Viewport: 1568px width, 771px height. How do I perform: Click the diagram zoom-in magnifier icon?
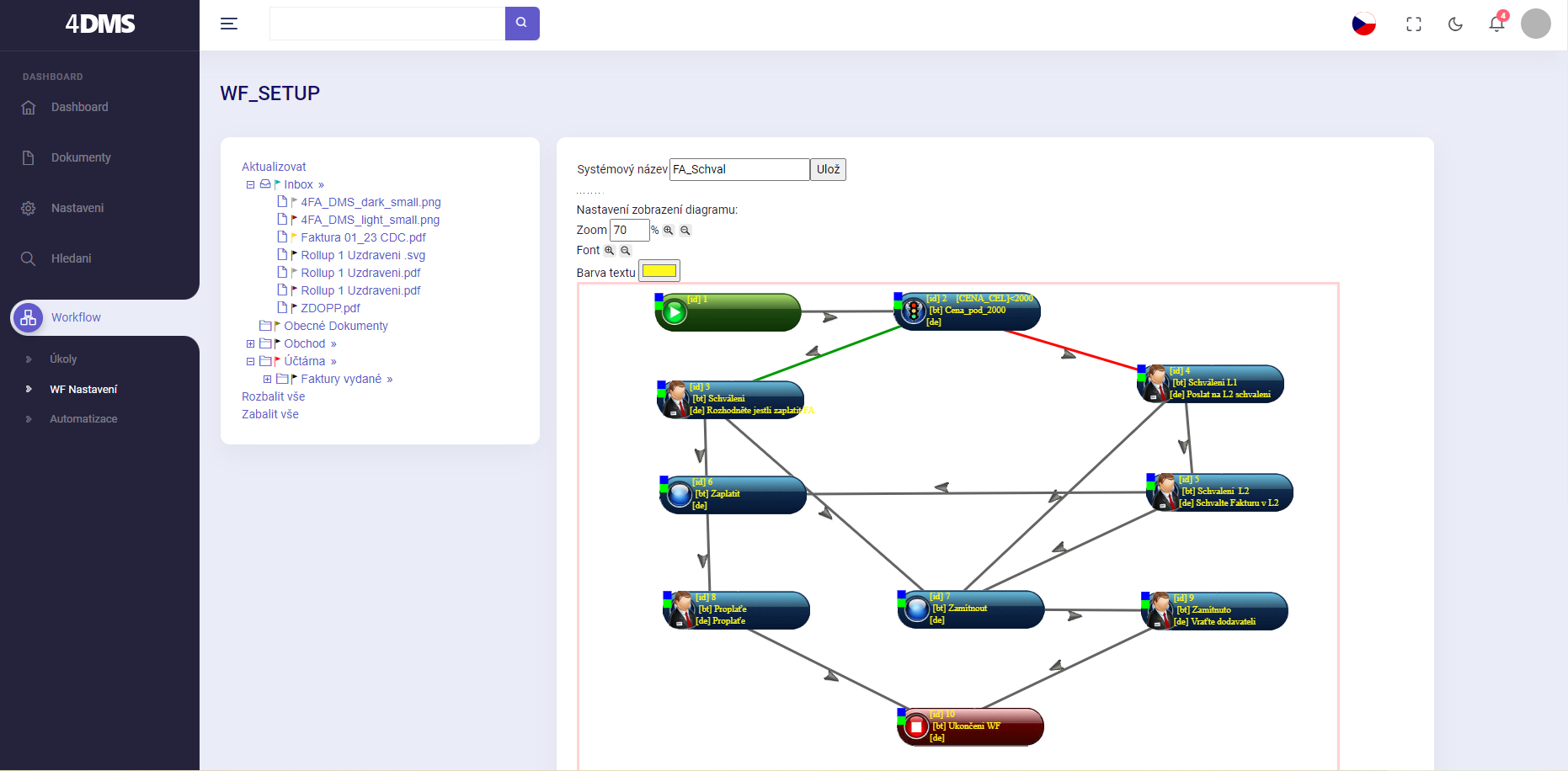[x=669, y=231]
